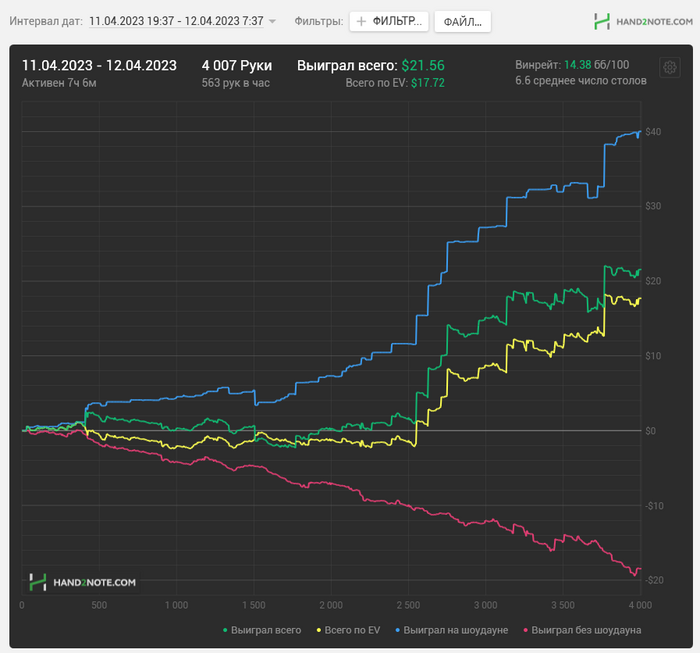Click the ФИЛЬТР... add filter button
The width and height of the screenshot is (700, 653).
[389, 21]
